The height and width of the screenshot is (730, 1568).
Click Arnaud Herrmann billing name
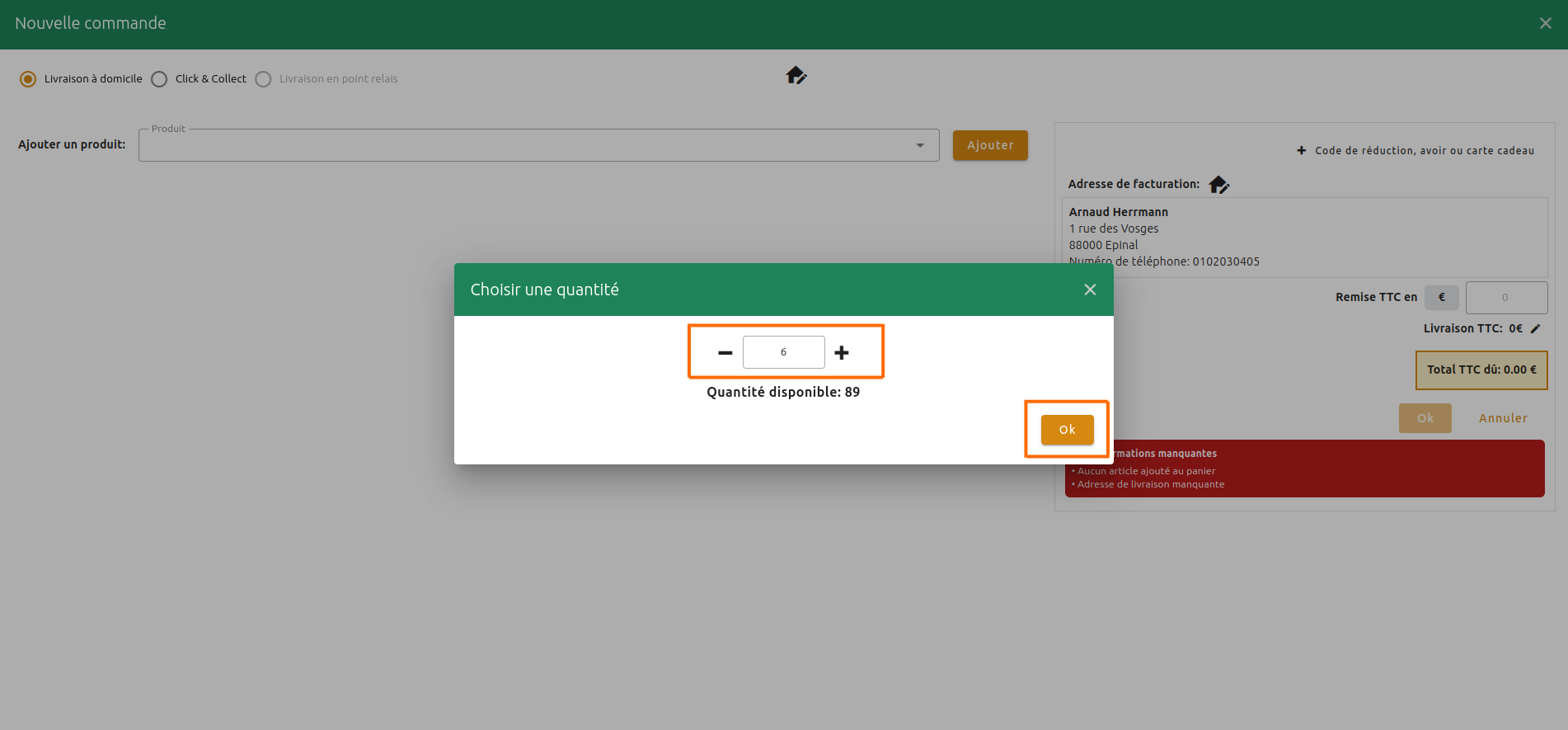(1118, 212)
